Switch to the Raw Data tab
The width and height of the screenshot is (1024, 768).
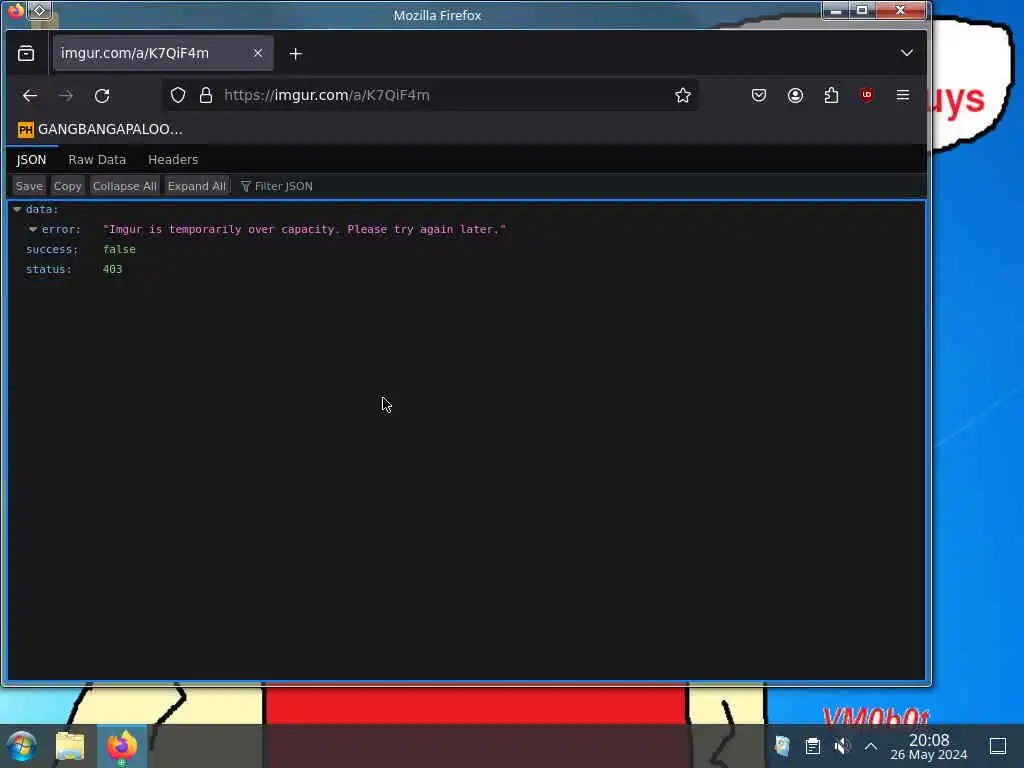(x=97, y=159)
